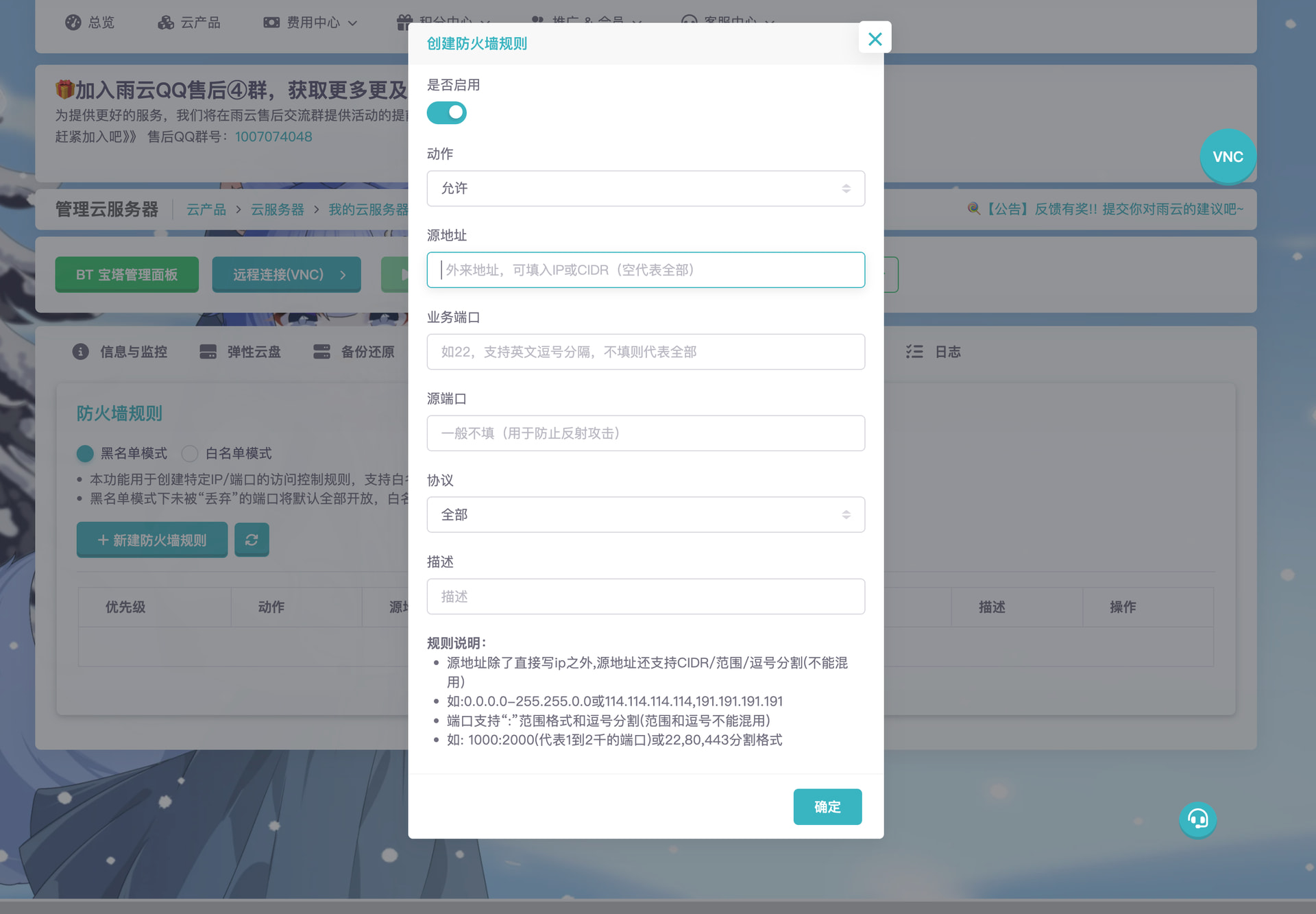Click the 云产品 cubes icon
Screen dimensions: 1316x914
tap(166, 22)
